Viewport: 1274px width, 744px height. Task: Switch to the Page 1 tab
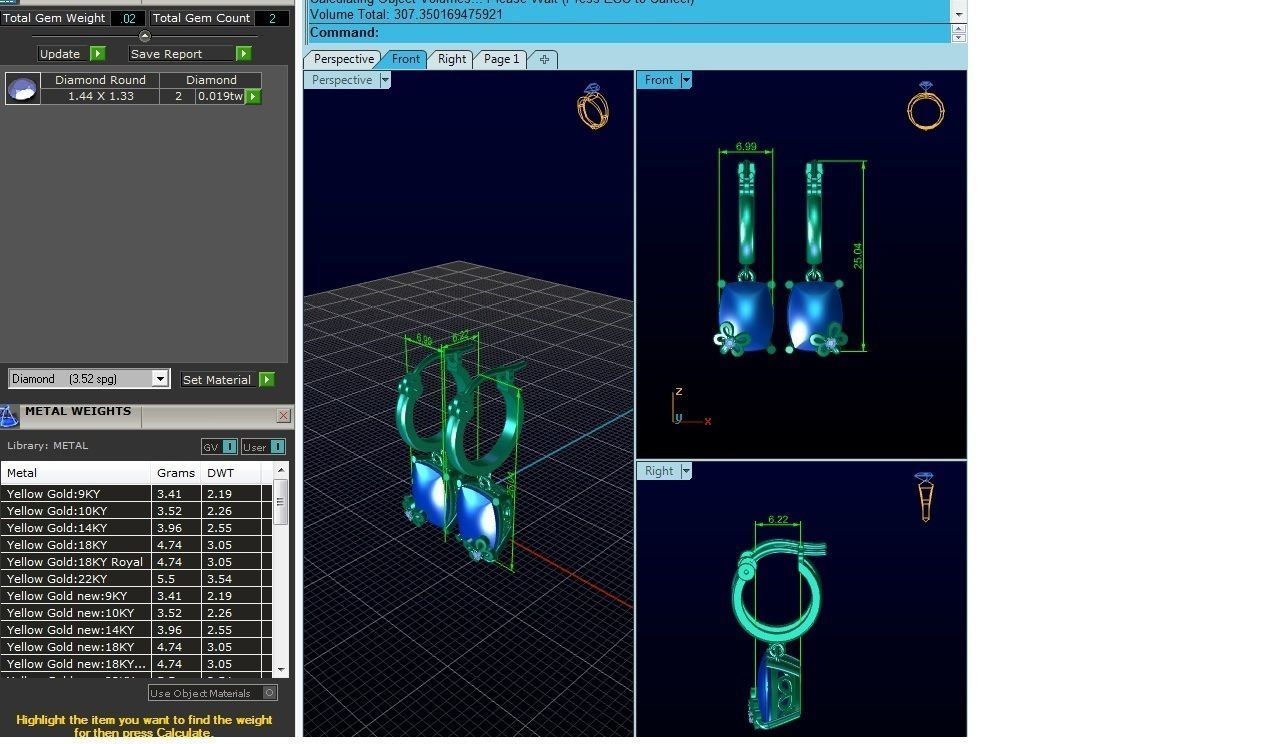point(501,59)
